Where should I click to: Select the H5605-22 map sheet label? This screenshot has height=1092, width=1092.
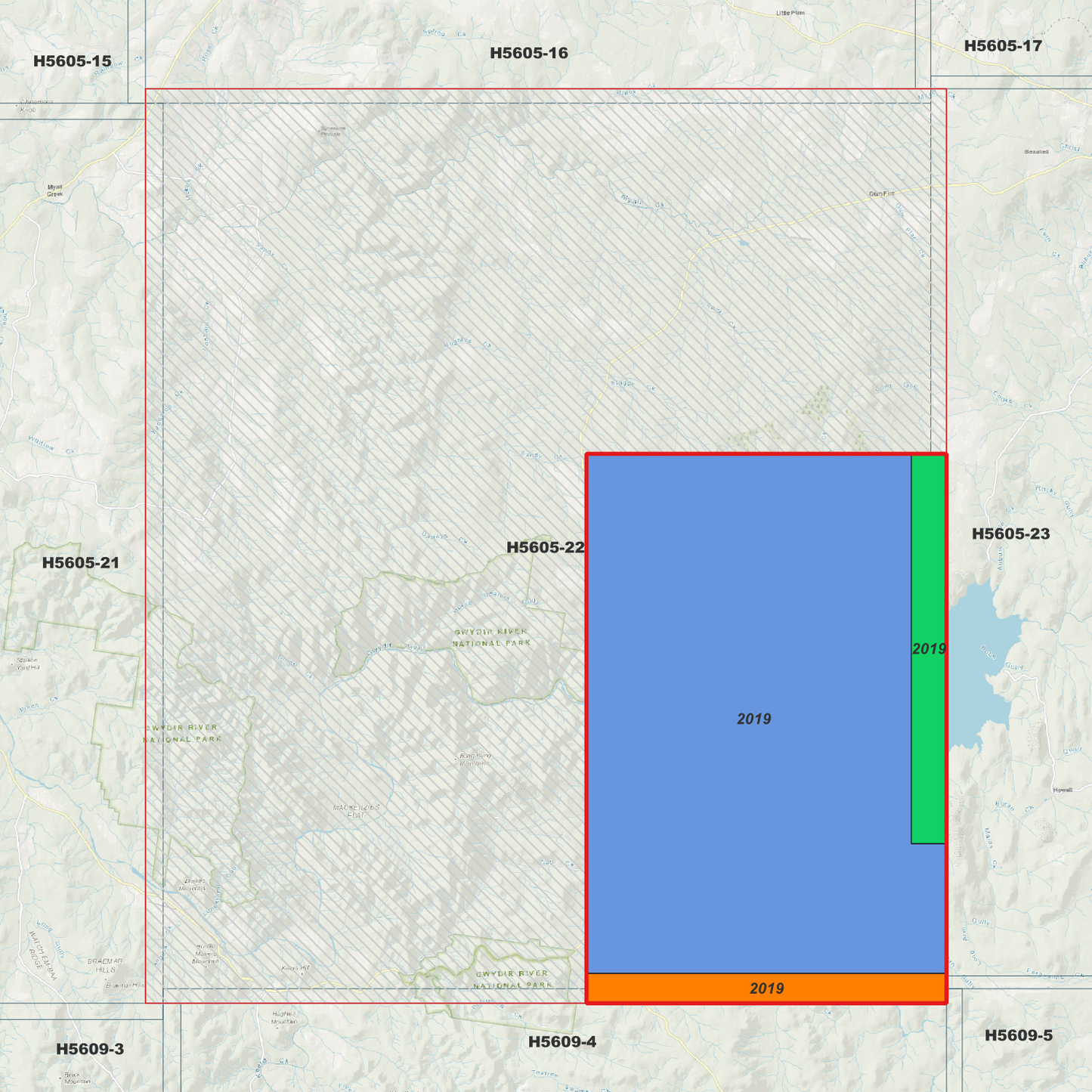(546, 546)
